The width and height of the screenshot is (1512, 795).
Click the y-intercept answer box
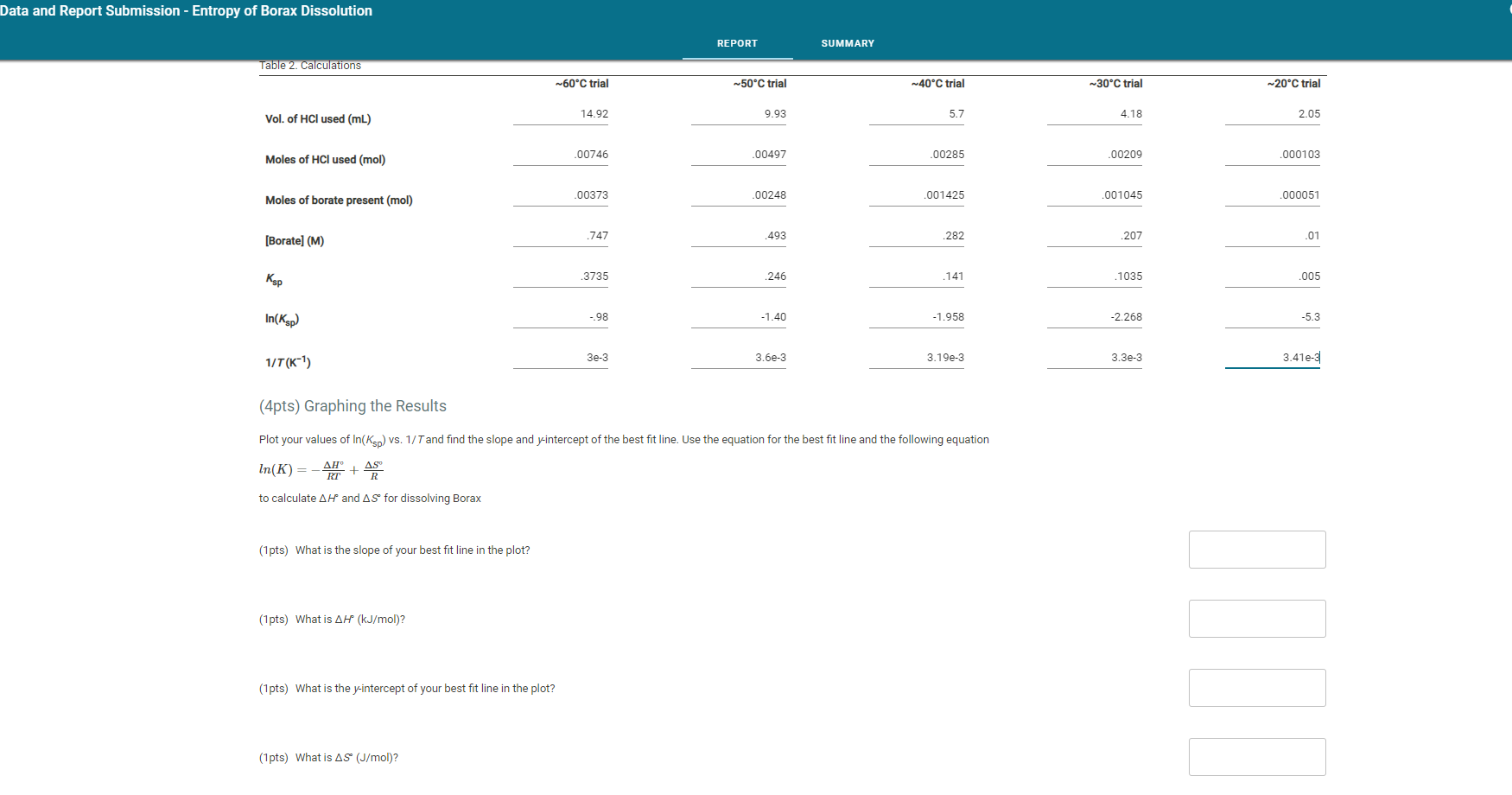(x=1257, y=688)
